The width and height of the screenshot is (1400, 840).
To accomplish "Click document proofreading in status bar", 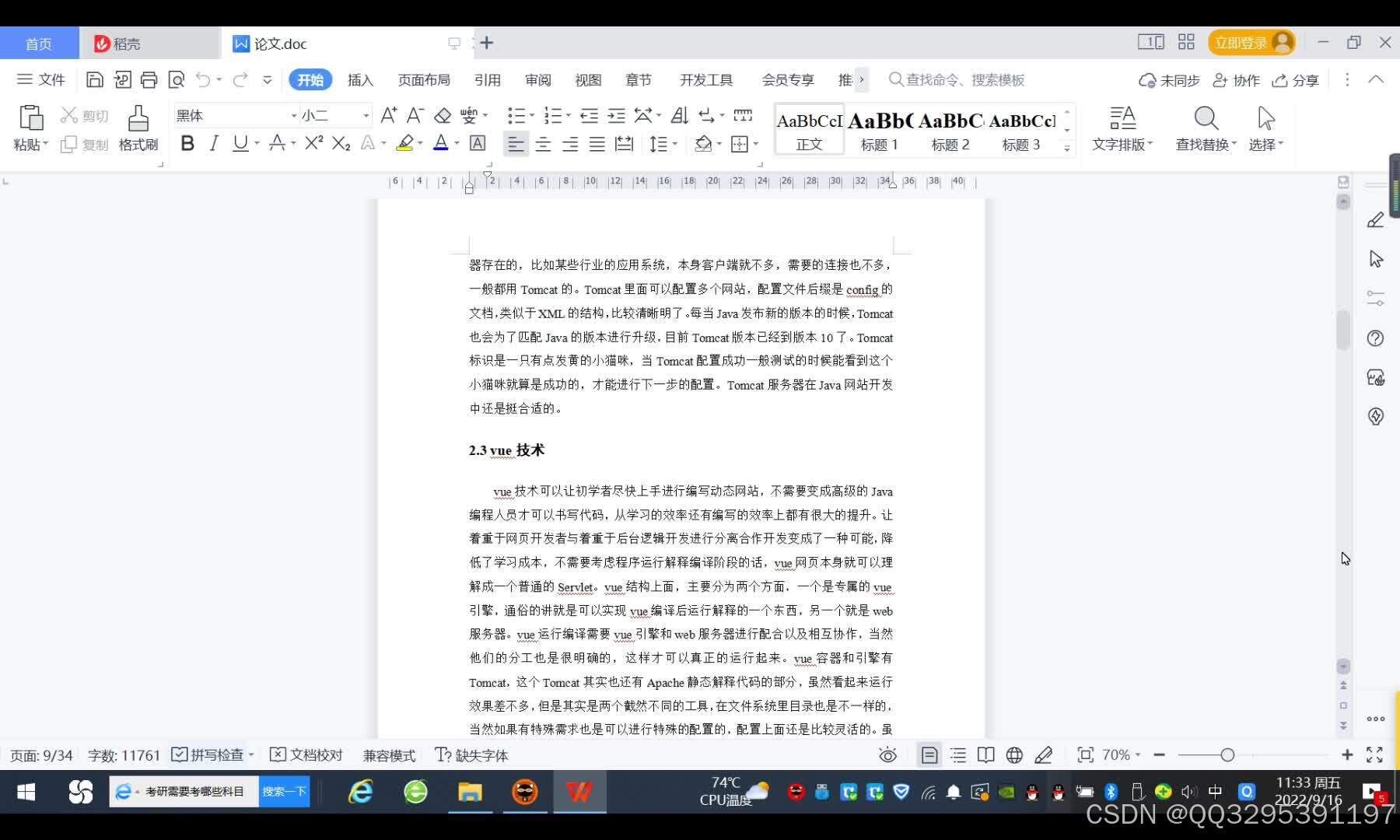I will pyautogui.click(x=306, y=754).
